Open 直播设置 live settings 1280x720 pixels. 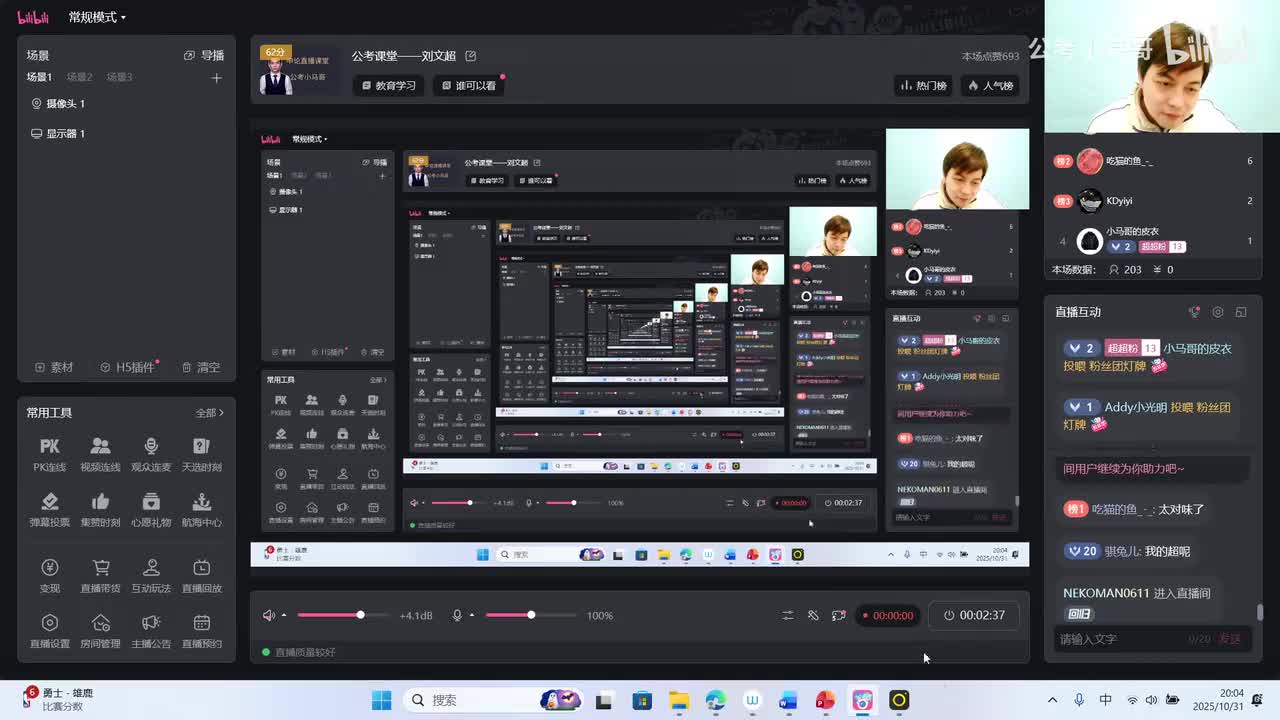click(50, 631)
